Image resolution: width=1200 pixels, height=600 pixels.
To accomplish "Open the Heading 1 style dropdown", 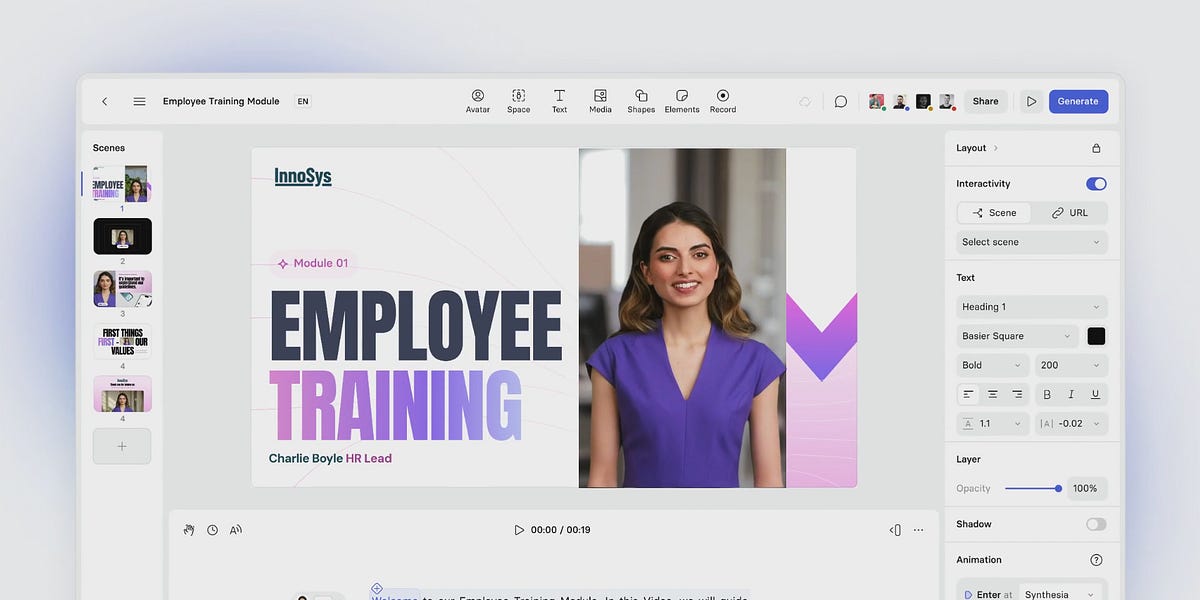I will (x=1032, y=307).
